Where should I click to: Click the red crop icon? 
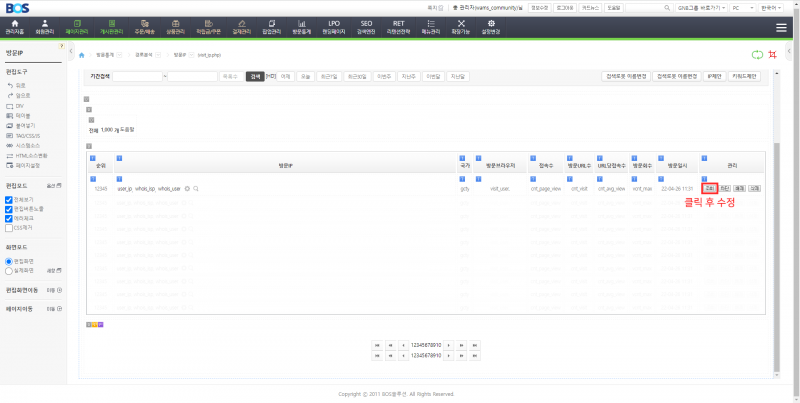[x=772, y=55]
